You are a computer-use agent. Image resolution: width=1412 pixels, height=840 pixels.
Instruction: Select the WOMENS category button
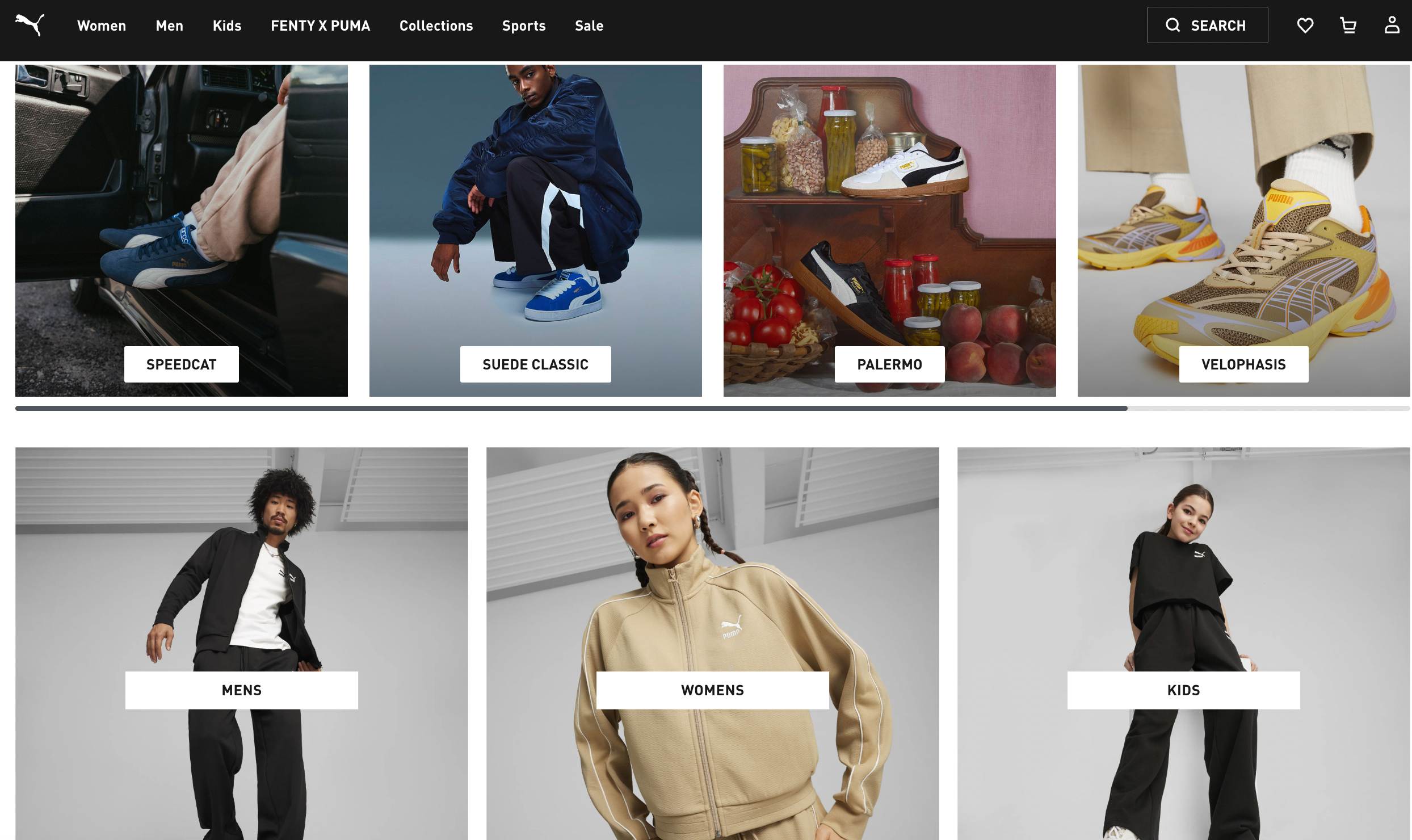713,690
